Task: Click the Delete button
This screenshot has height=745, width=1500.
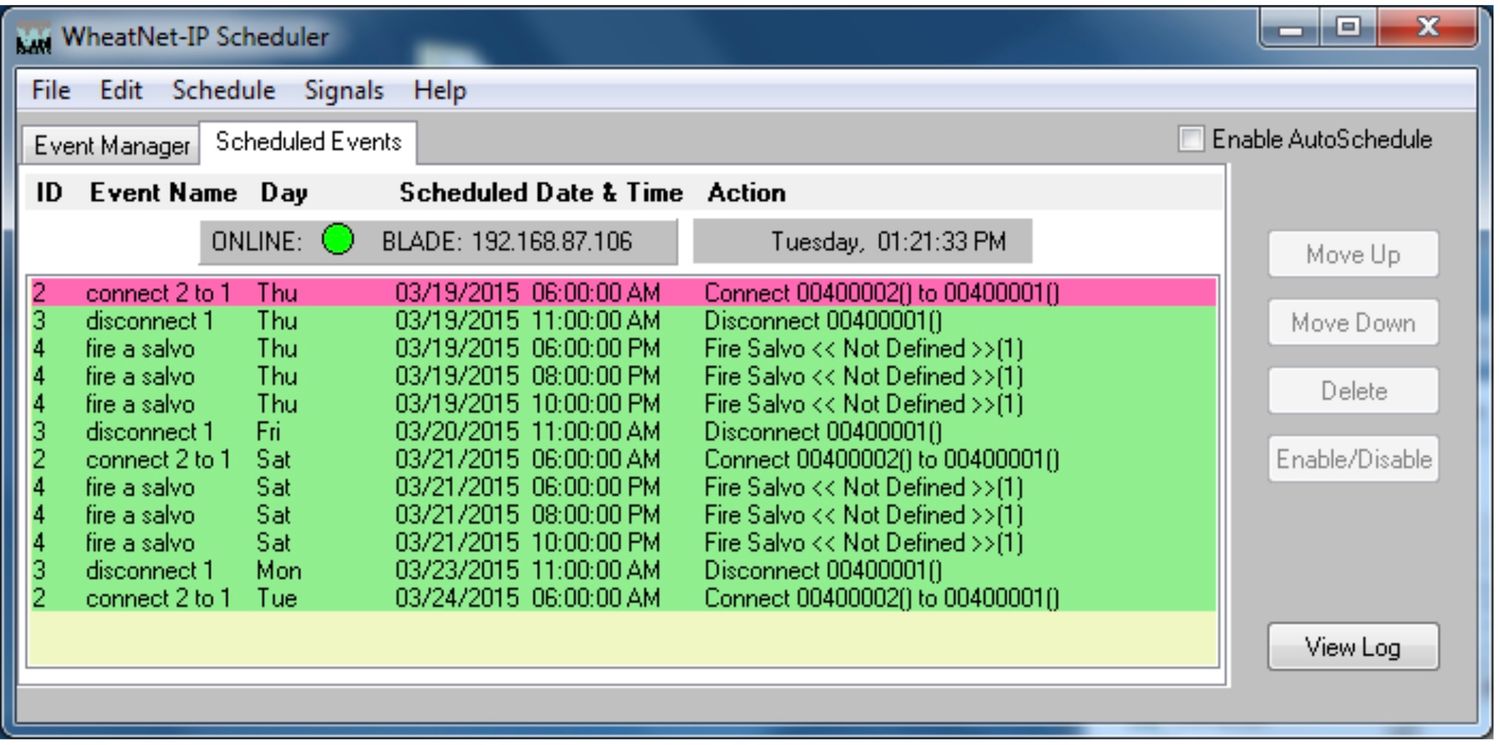Action: 1353,390
